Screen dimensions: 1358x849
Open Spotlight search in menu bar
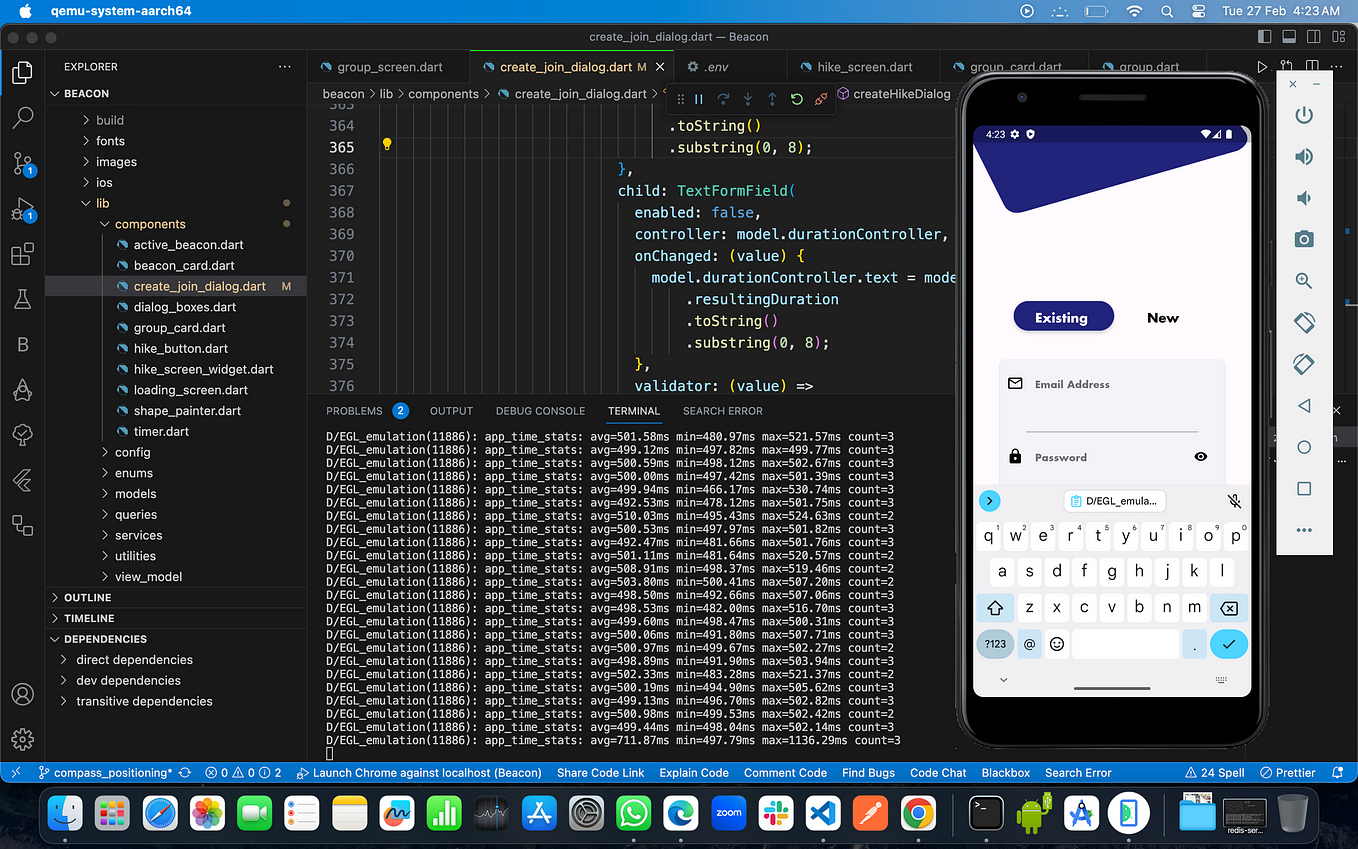pyautogui.click(x=1167, y=11)
